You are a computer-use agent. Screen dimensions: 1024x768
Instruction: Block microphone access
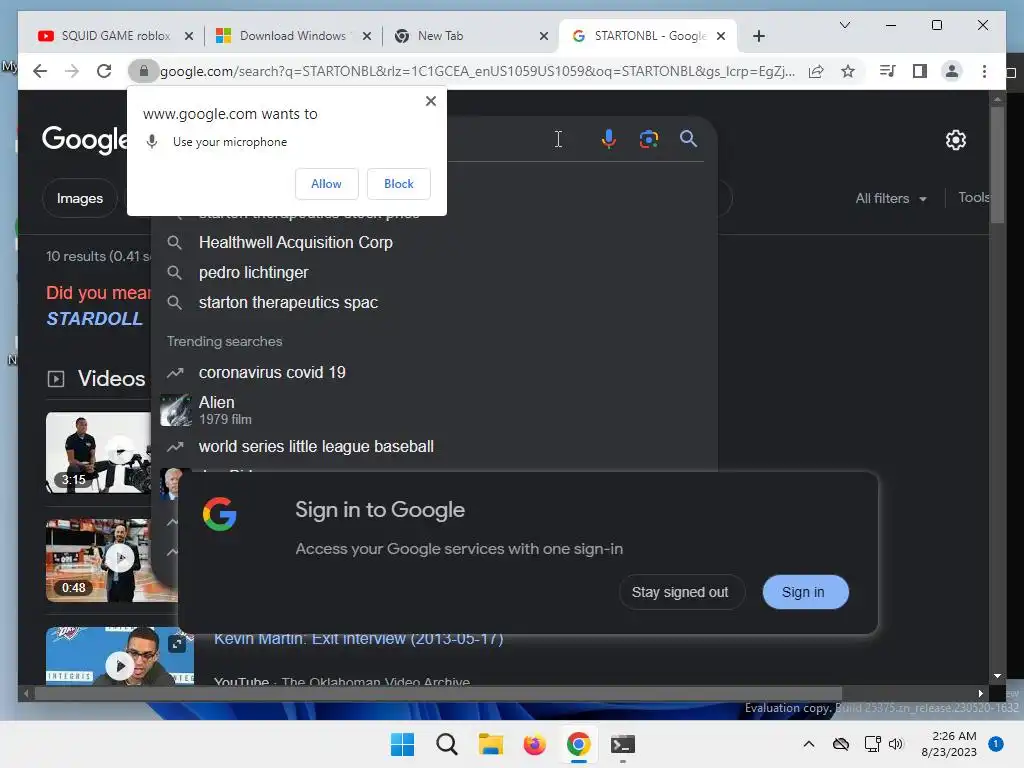[x=398, y=184]
